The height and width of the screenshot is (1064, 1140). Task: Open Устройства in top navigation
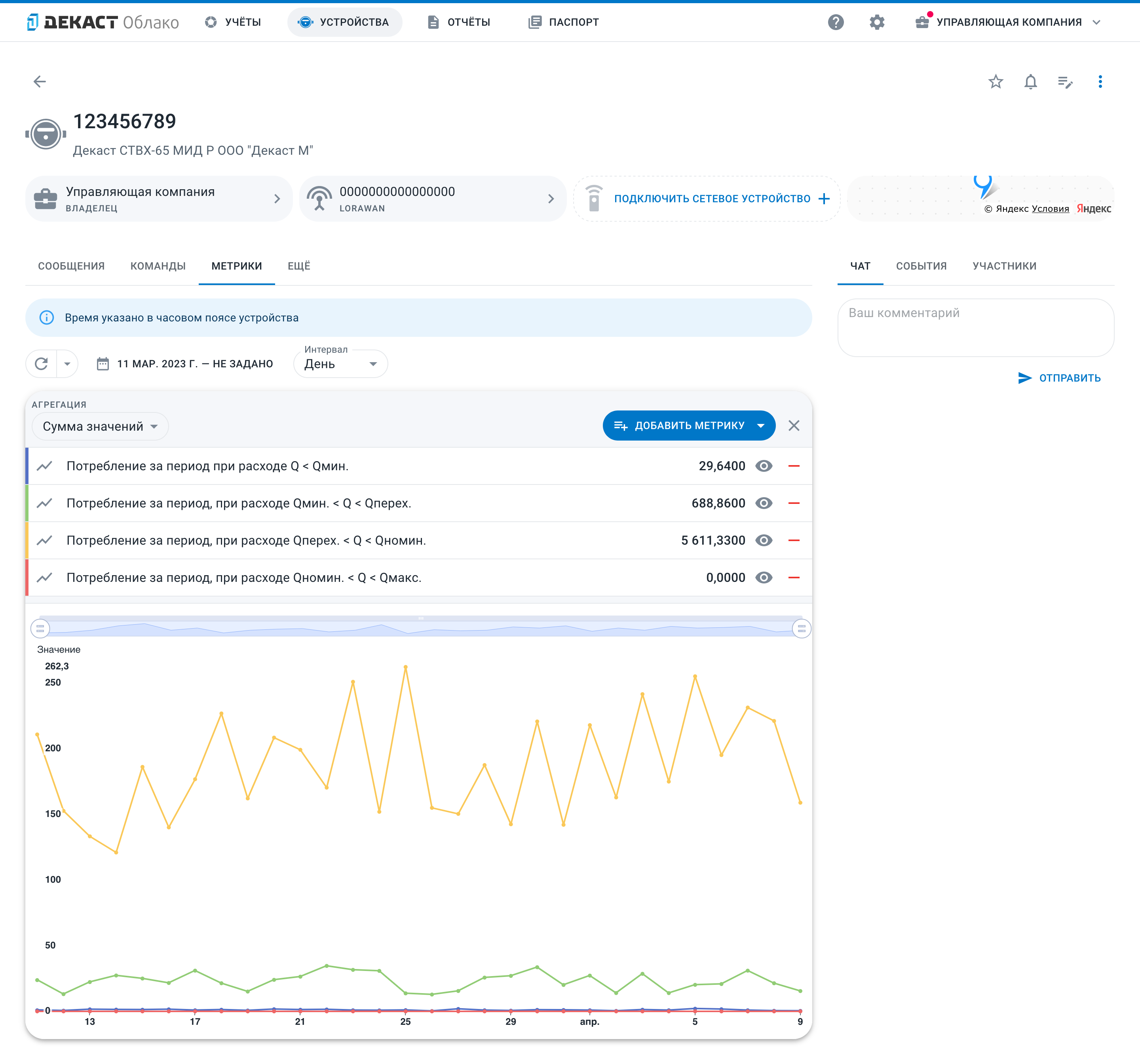(344, 22)
